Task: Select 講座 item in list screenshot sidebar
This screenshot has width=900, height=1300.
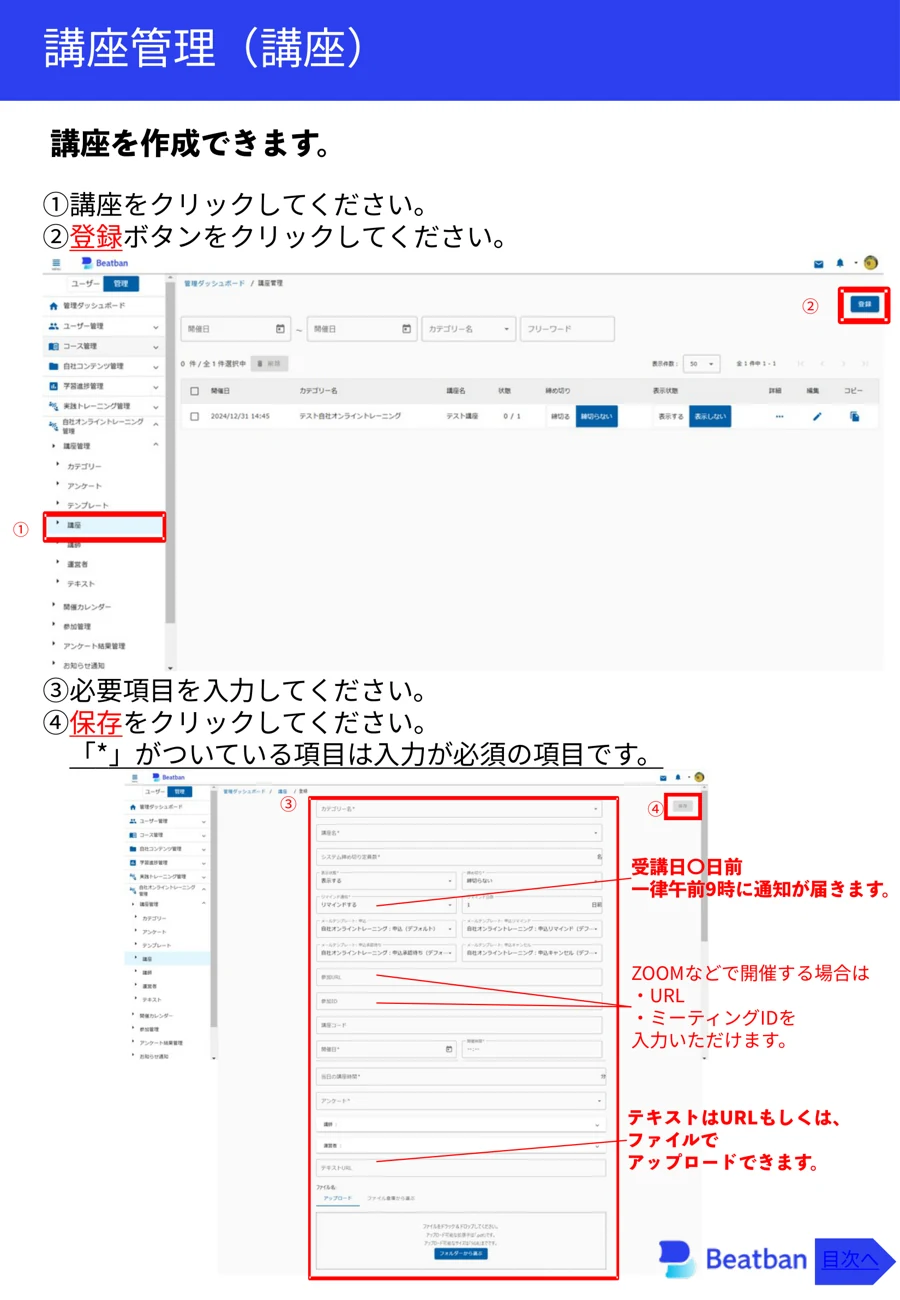Action: pyautogui.click(x=105, y=525)
